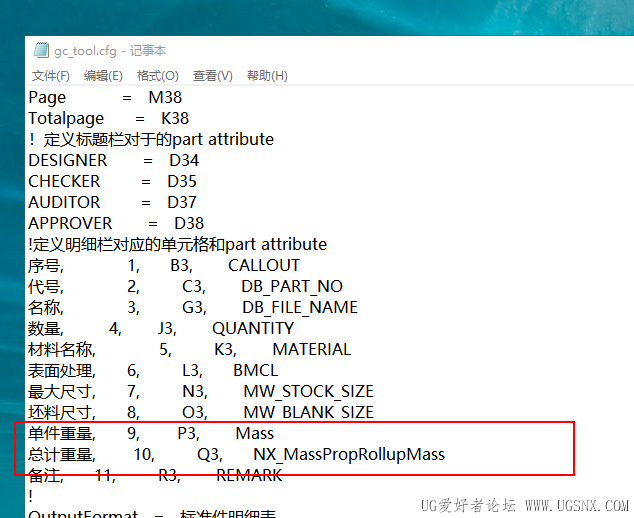
Task: Click the DB_FILE_NAME attribute text
Action: [300, 308]
